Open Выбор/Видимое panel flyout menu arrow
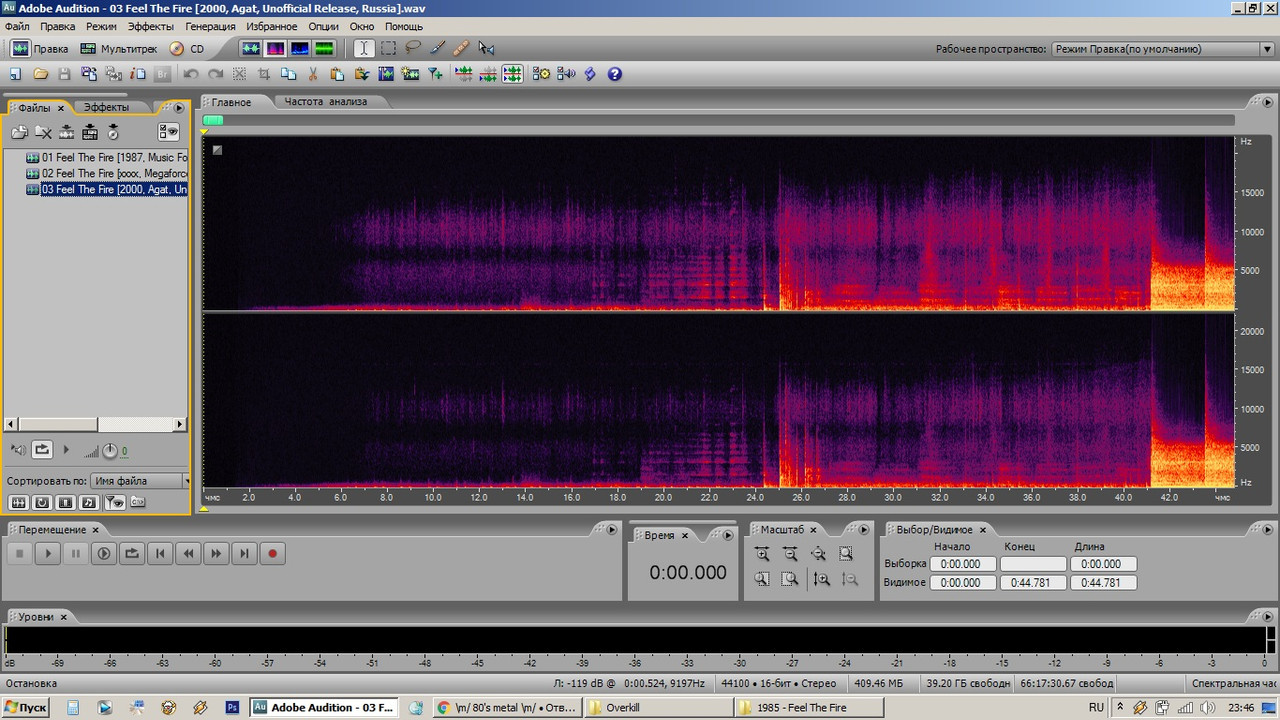 point(1268,530)
